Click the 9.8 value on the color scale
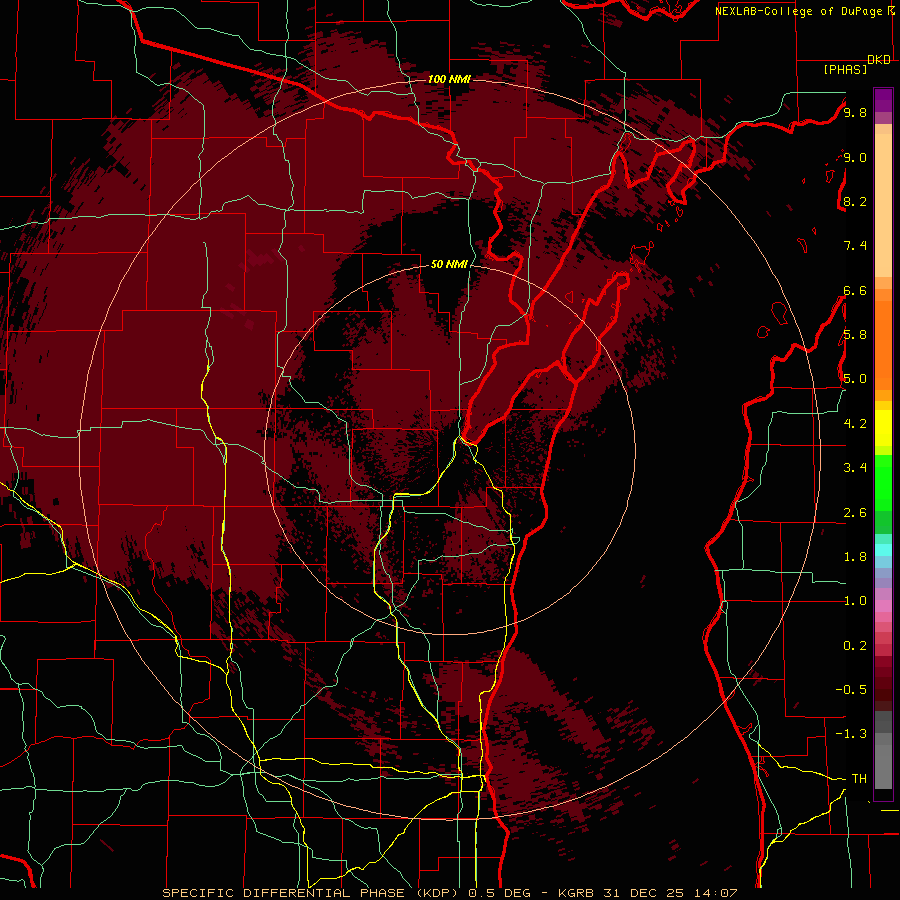Image resolution: width=900 pixels, height=900 pixels. click(x=855, y=112)
